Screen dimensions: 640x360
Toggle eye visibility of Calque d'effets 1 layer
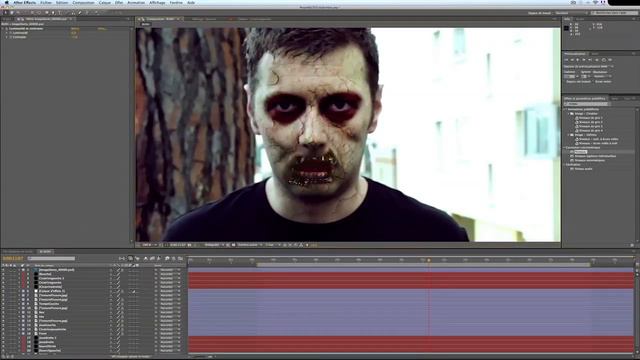[3, 291]
